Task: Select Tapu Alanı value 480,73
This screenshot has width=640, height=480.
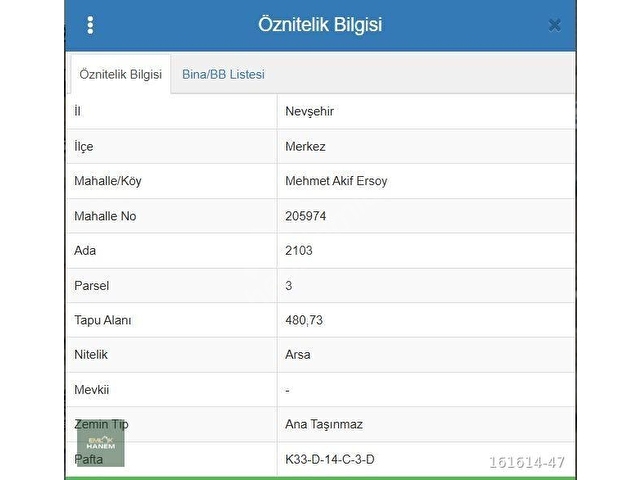Action: (304, 320)
